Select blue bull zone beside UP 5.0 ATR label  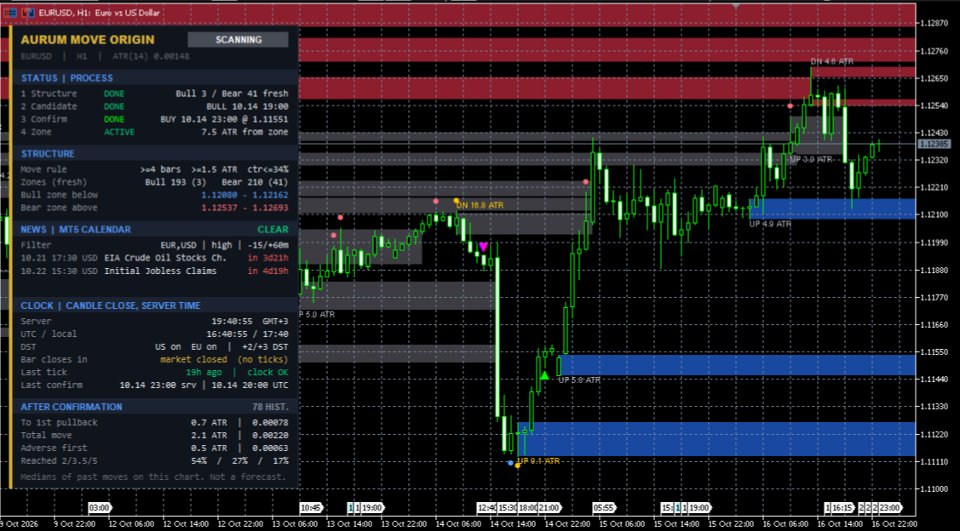738,365
